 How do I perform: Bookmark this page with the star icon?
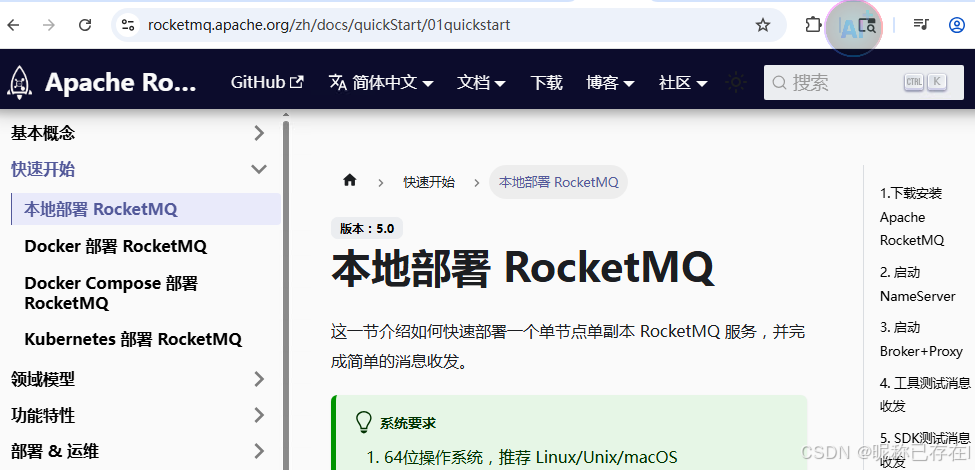tap(762, 25)
